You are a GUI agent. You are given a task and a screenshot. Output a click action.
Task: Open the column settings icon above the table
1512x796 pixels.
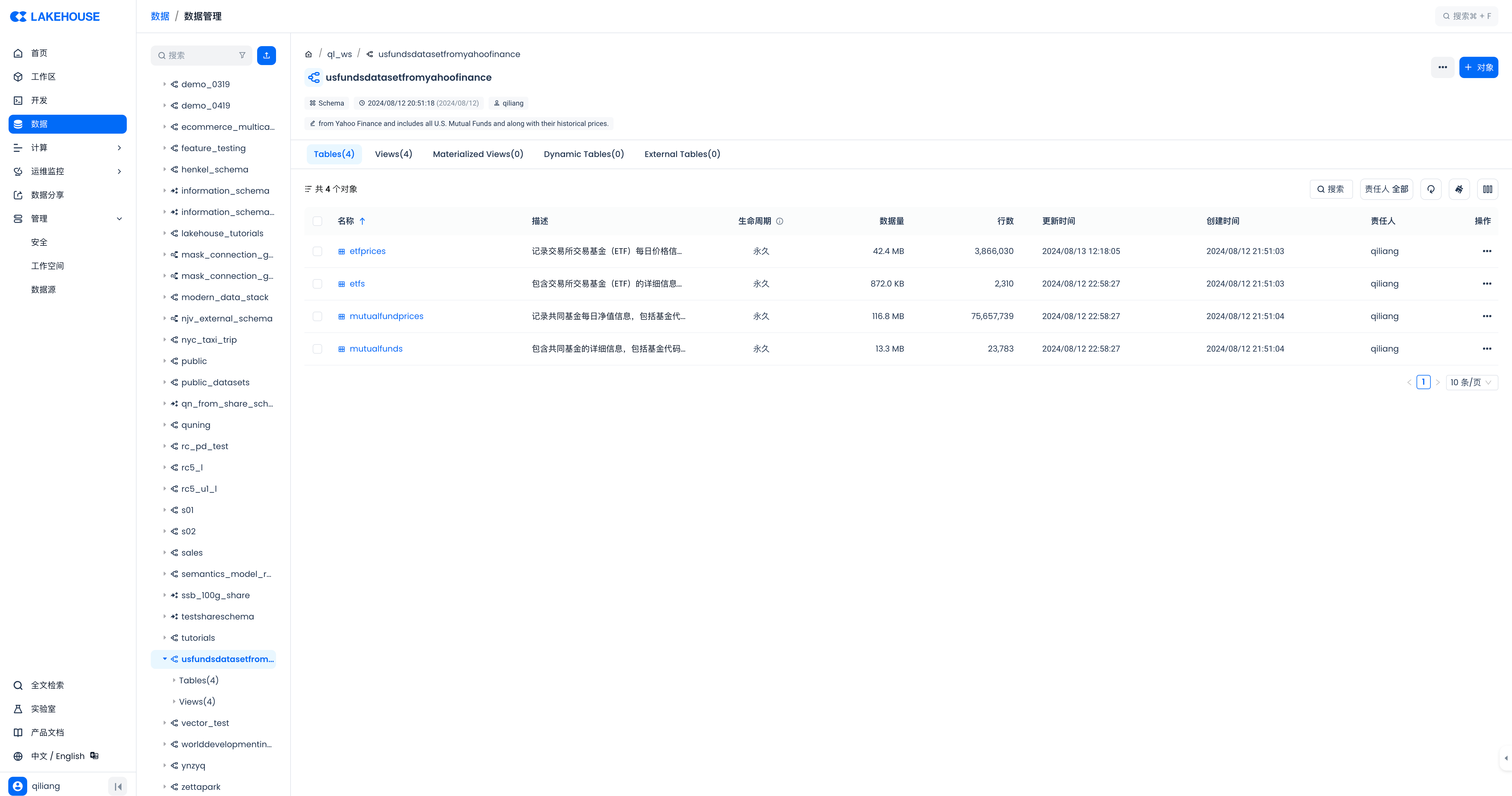[x=1487, y=189]
